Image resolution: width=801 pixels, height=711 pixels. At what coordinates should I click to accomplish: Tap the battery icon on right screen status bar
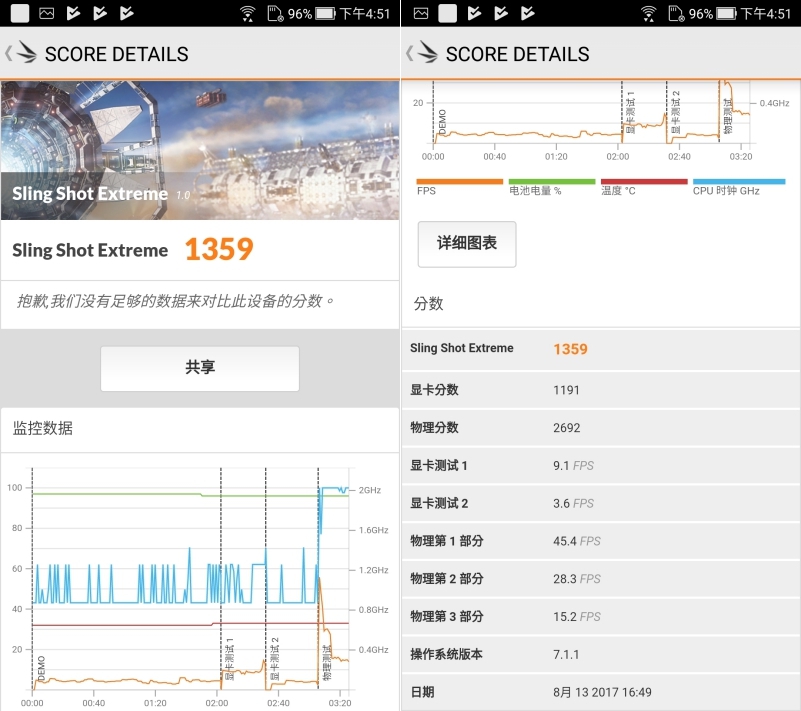[x=726, y=13]
